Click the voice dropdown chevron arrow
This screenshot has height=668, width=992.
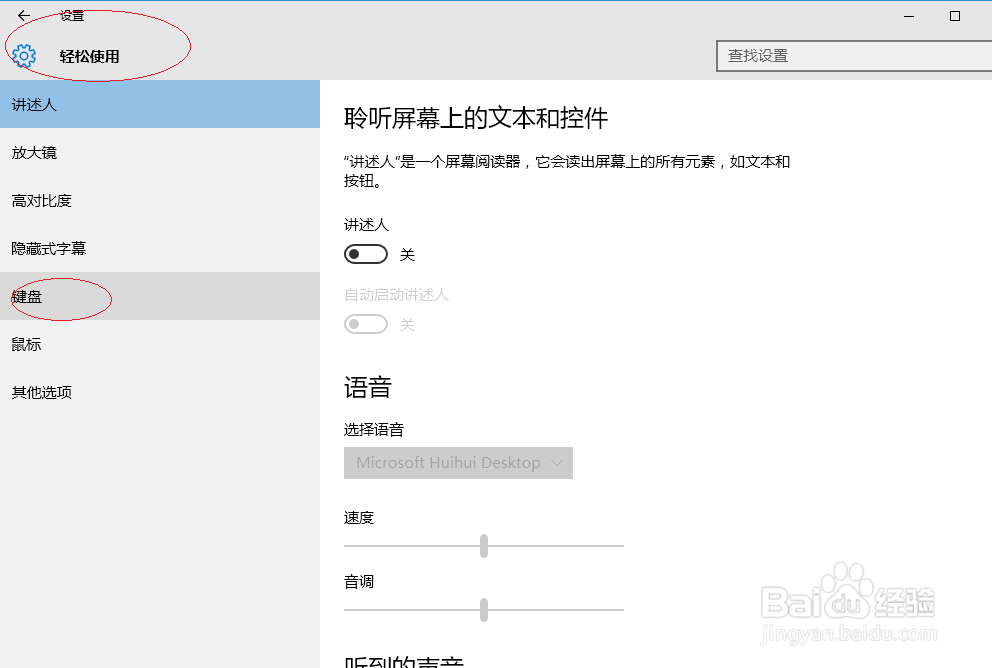[557, 463]
